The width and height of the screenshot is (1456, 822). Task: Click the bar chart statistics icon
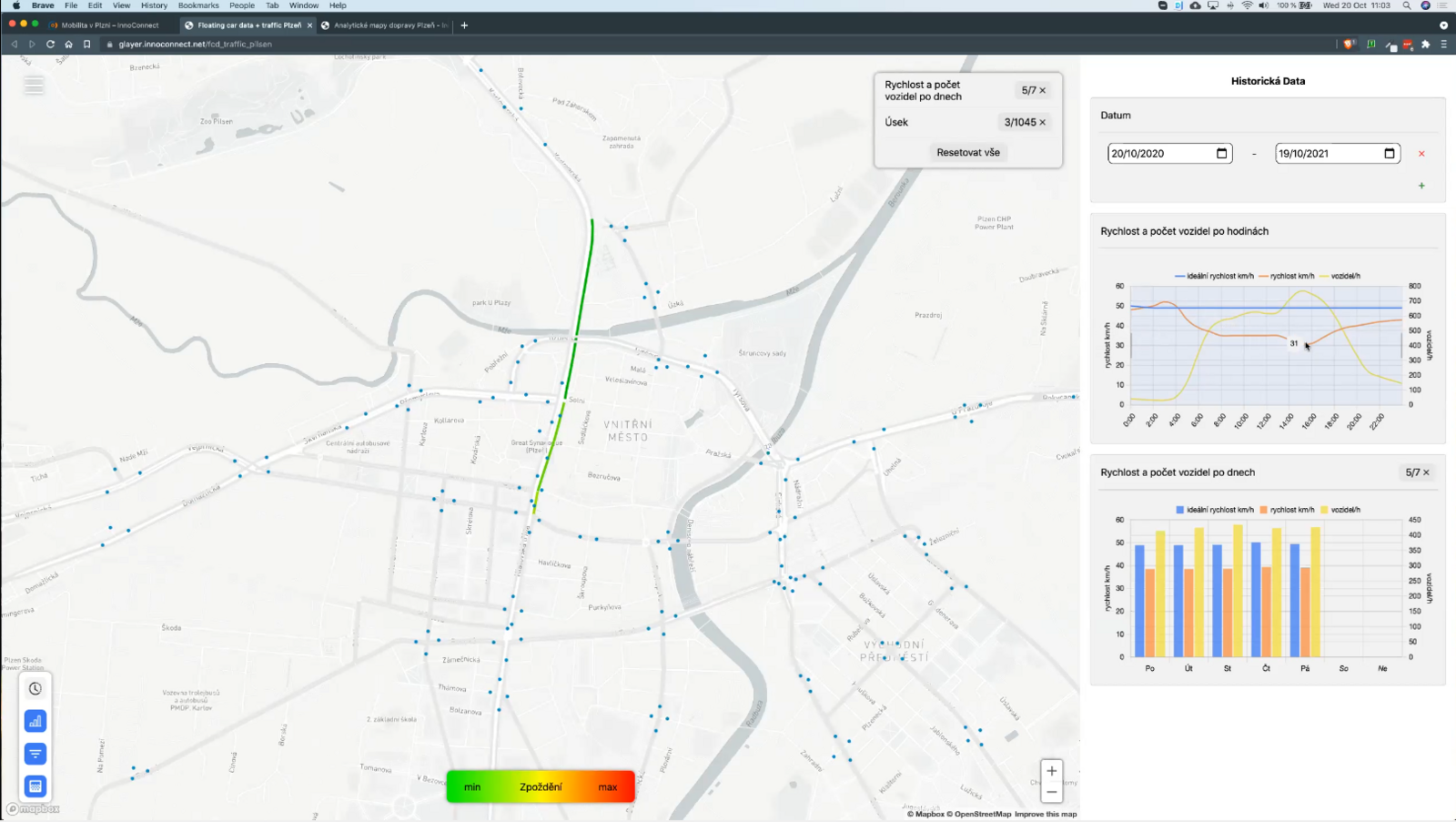35,721
